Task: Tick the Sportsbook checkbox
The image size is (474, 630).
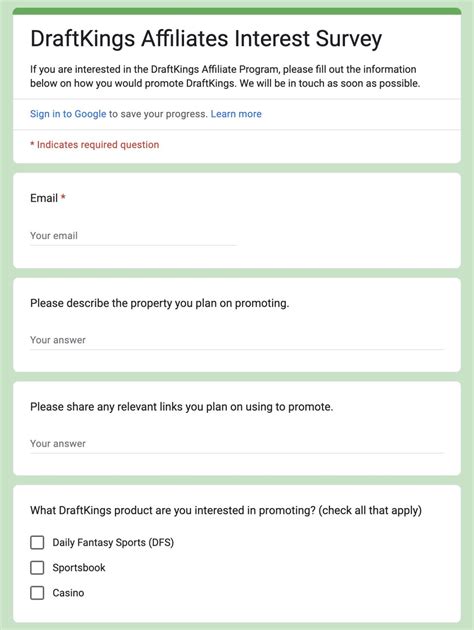Action: tap(37, 568)
